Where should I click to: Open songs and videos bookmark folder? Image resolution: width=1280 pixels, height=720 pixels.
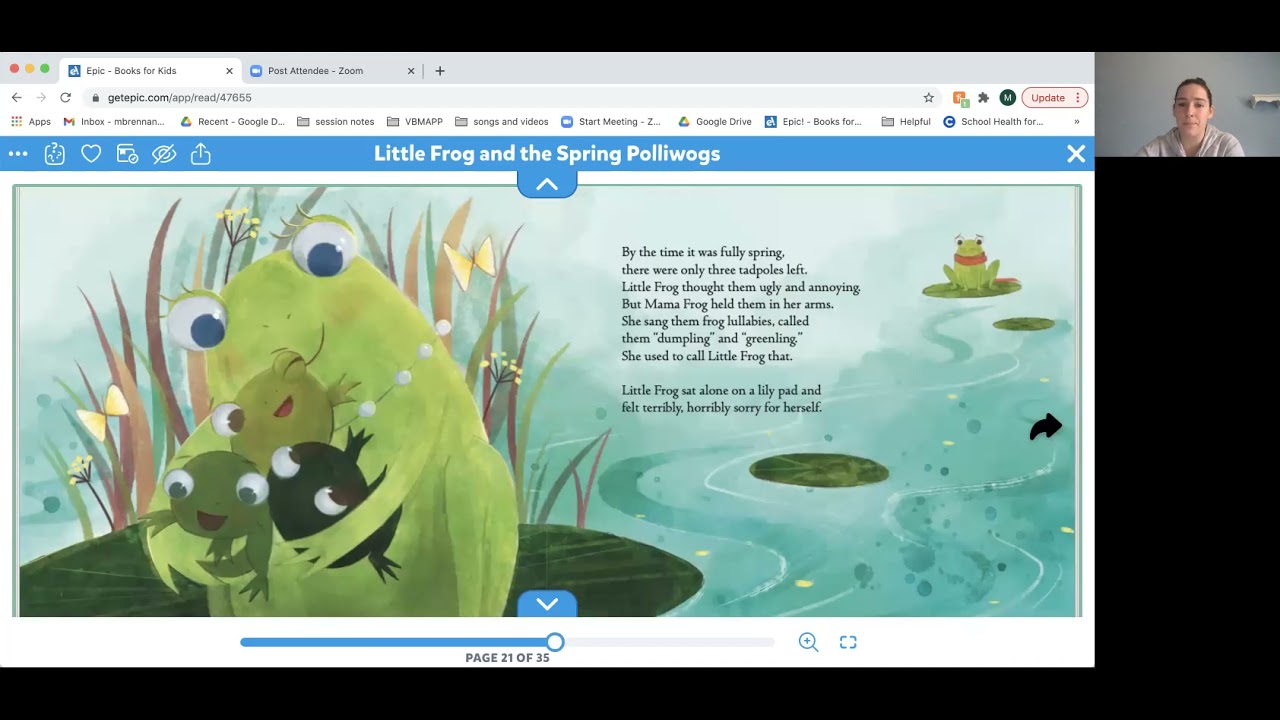[501, 122]
